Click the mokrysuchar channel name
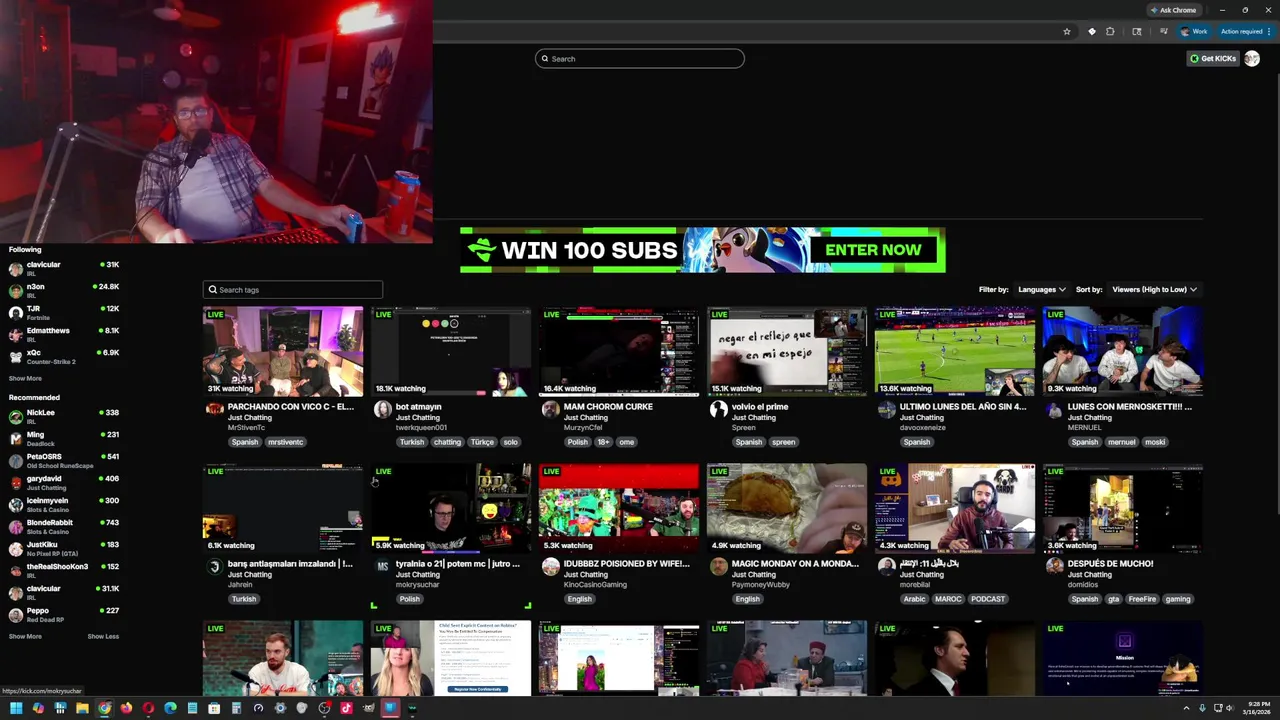1280x720 pixels. tap(418, 584)
